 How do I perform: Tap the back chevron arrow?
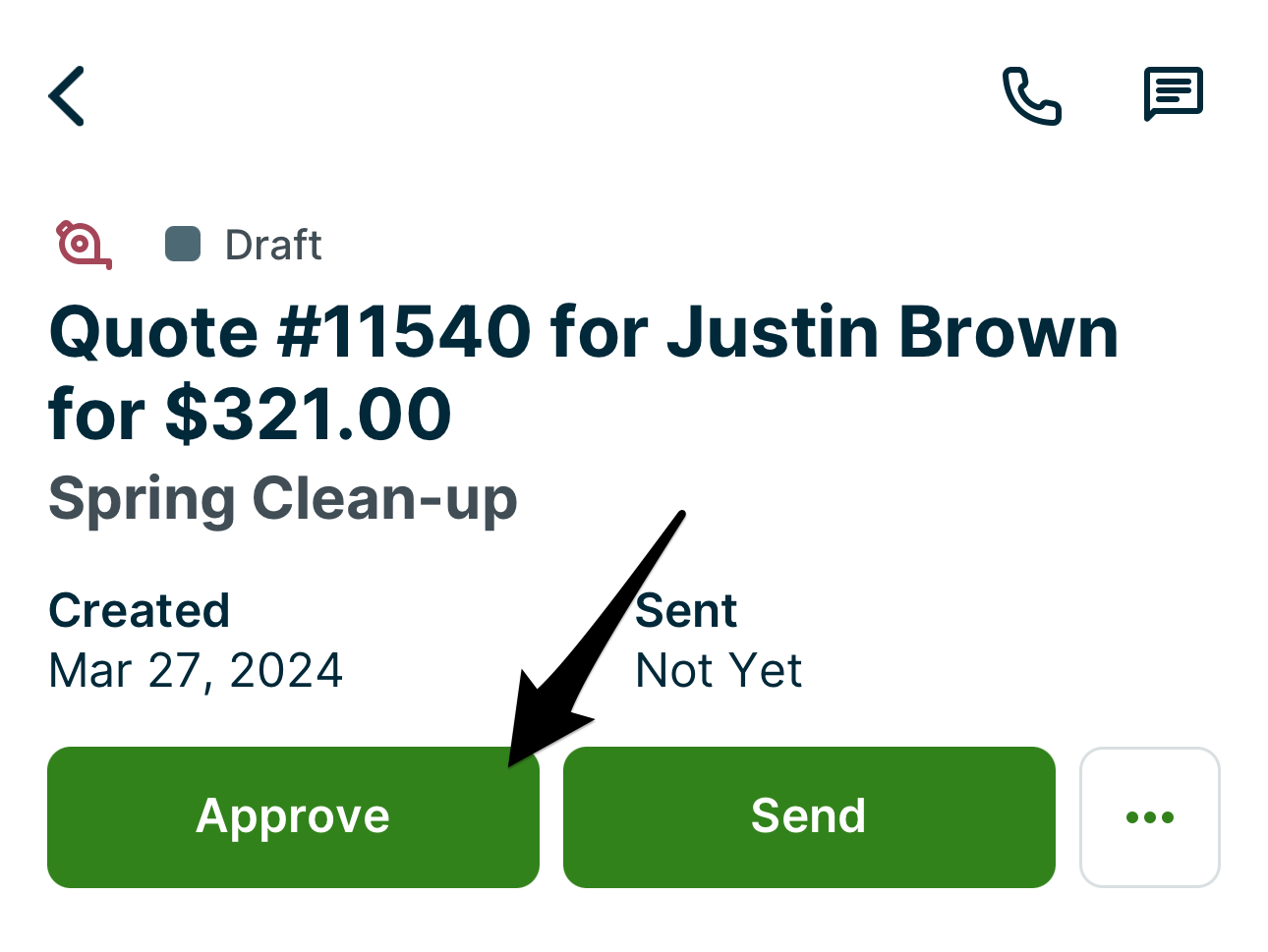point(67,96)
